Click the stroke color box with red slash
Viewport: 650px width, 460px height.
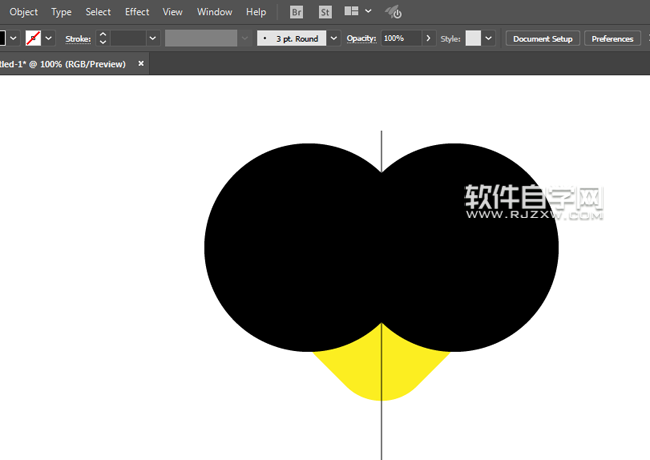33,38
